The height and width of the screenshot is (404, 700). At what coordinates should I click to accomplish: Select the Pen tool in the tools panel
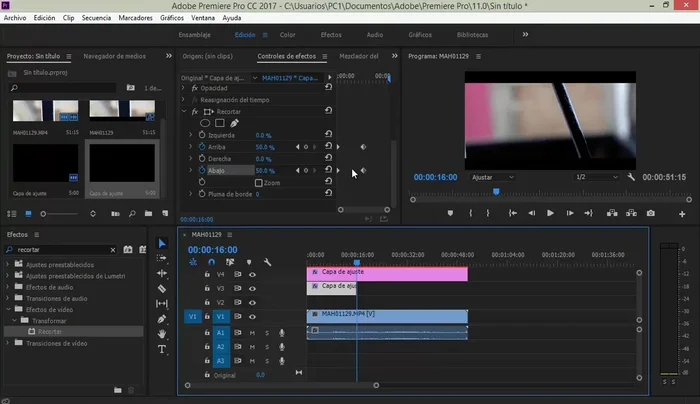point(162,319)
